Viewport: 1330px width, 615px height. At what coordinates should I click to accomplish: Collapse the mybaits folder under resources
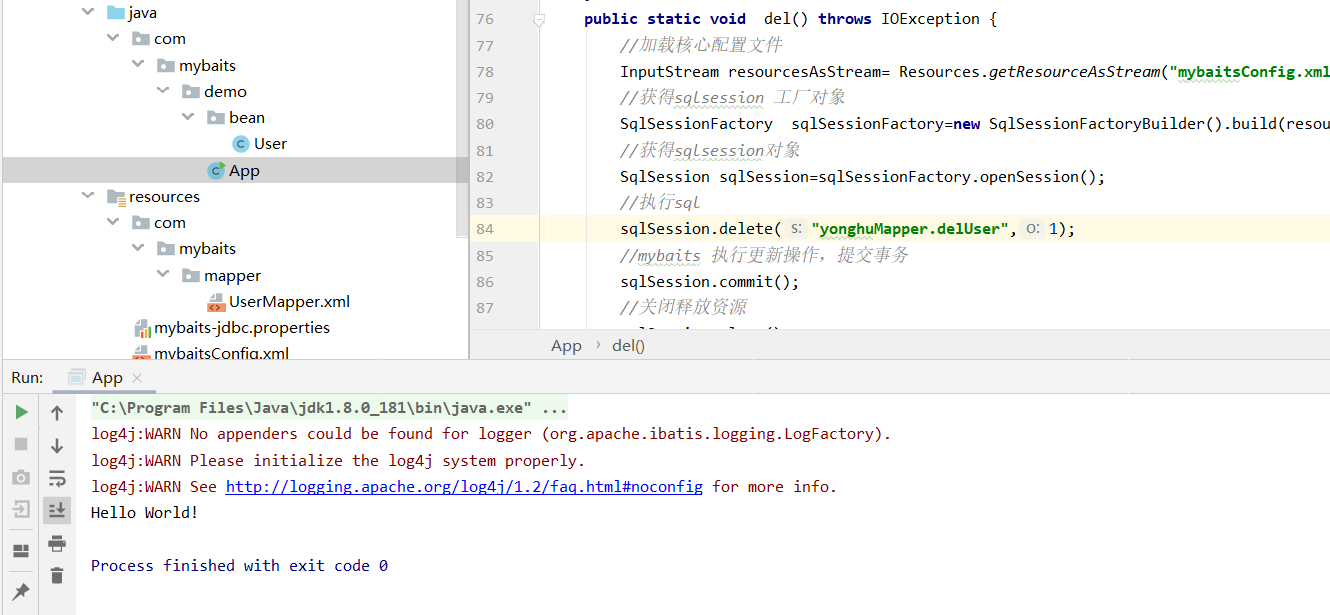(x=138, y=248)
